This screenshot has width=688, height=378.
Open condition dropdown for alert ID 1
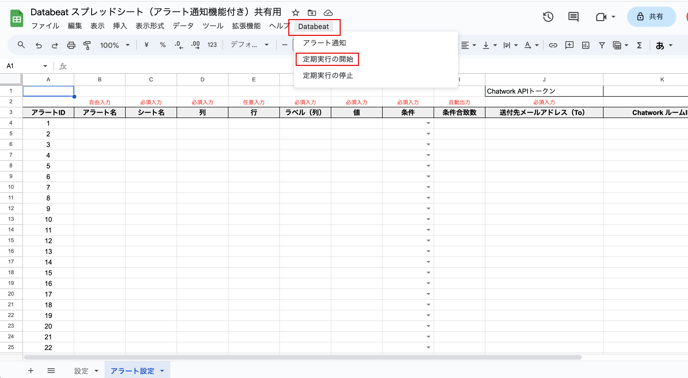(x=428, y=123)
